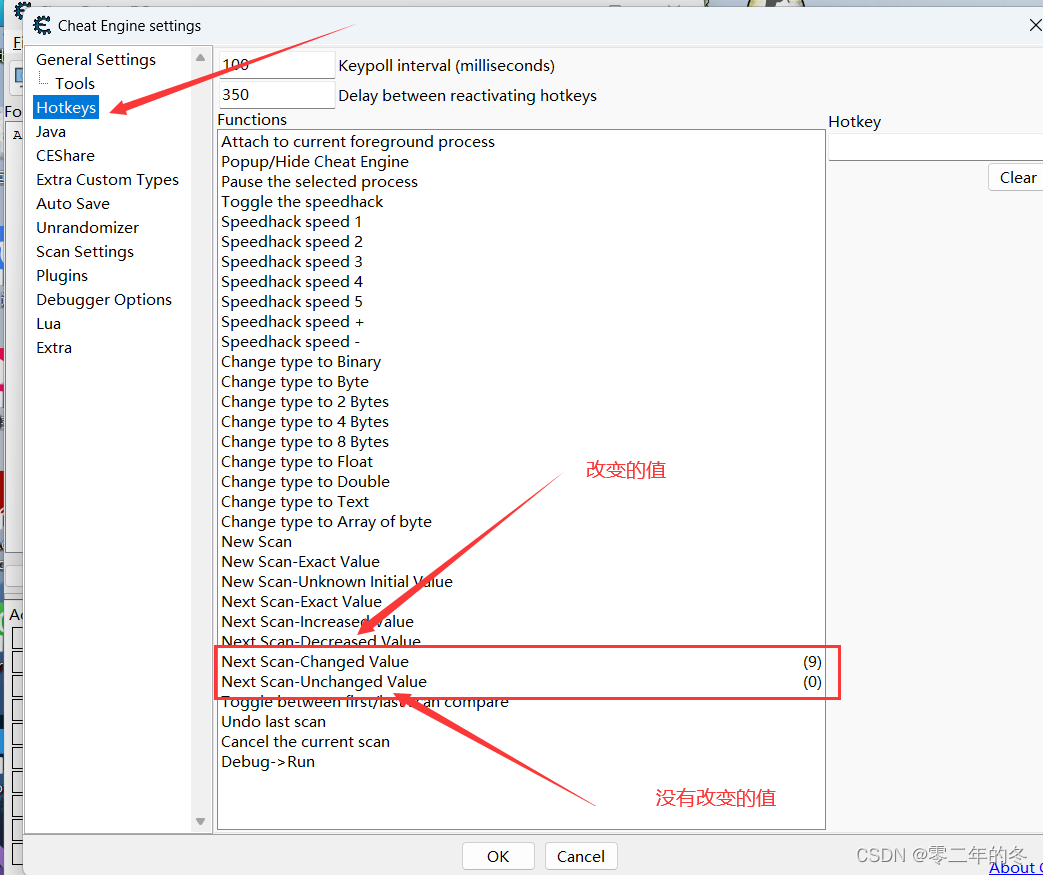This screenshot has width=1043, height=875.
Task: Select 'Attach to current foreground process'
Action: click(521, 141)
